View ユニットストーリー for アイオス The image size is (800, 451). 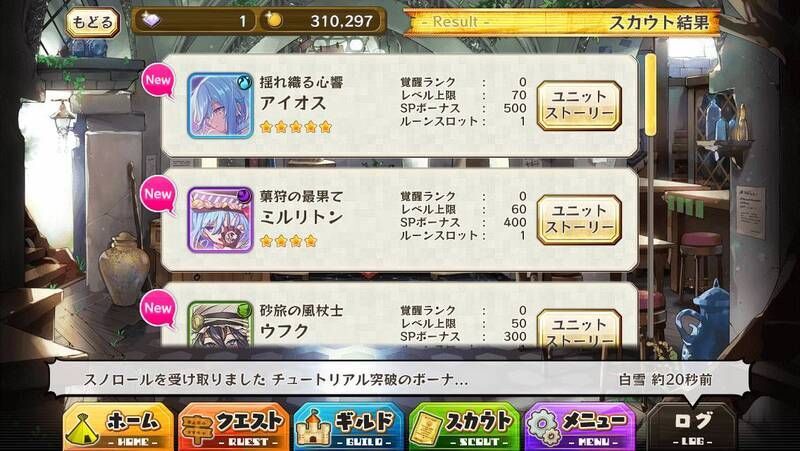[x=579, y=106]
